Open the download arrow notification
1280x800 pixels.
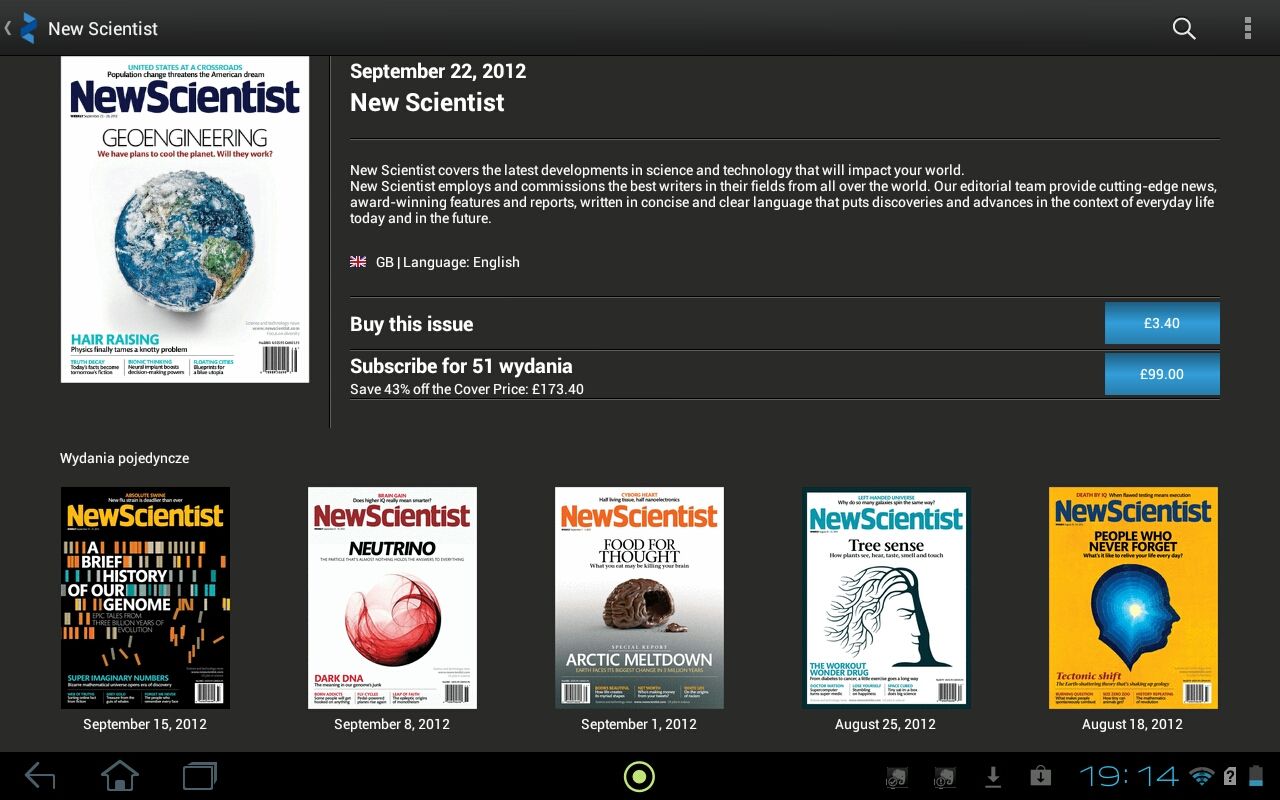click(993, 776)
